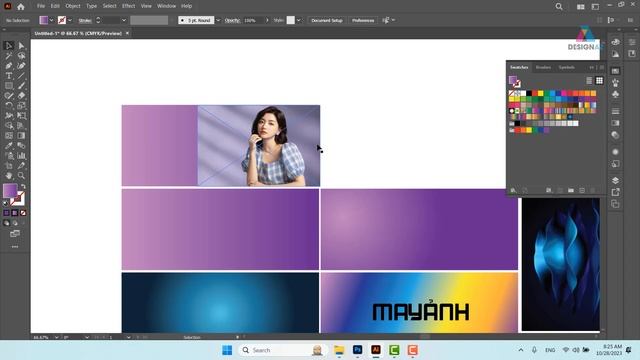Toggle drawing mode icon in toolbar
Screen dimensions: 640x360
pos(6,223)
